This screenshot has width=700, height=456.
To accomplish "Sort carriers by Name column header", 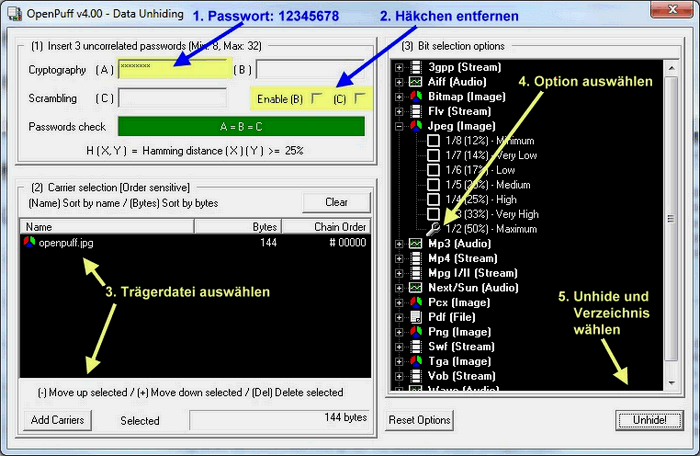I will click(107, 227).
